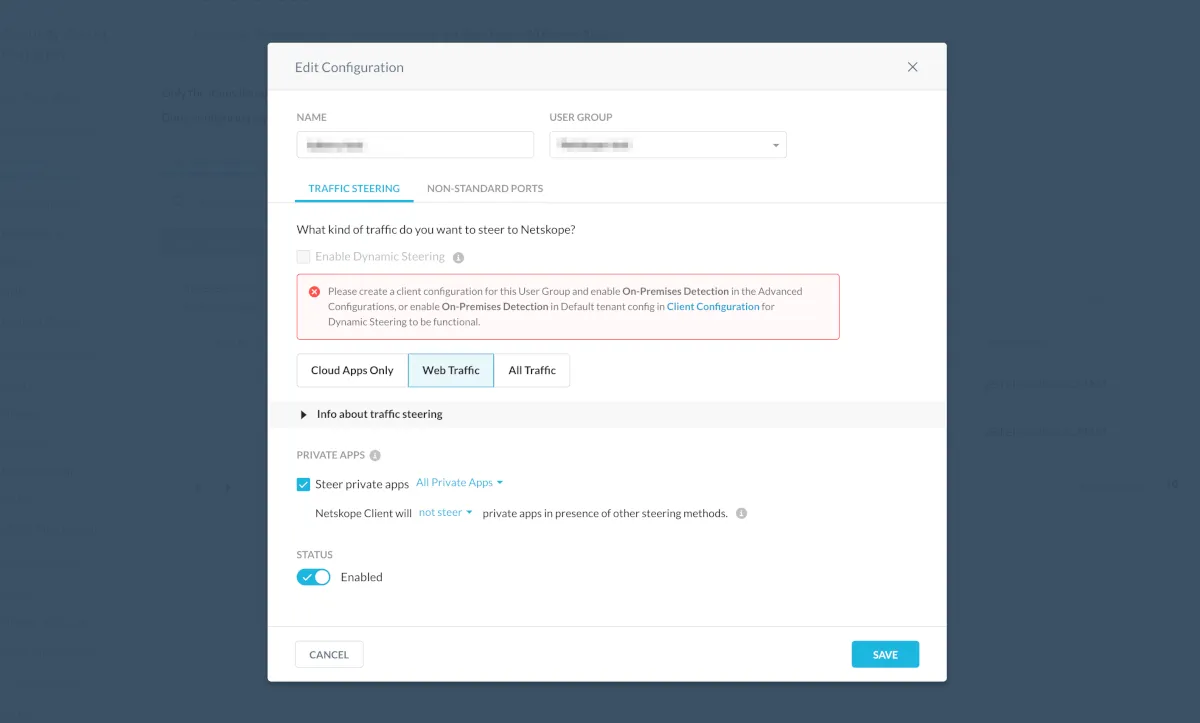
Task: Select the Traffic Steering tab
Action: click(354, 188)
